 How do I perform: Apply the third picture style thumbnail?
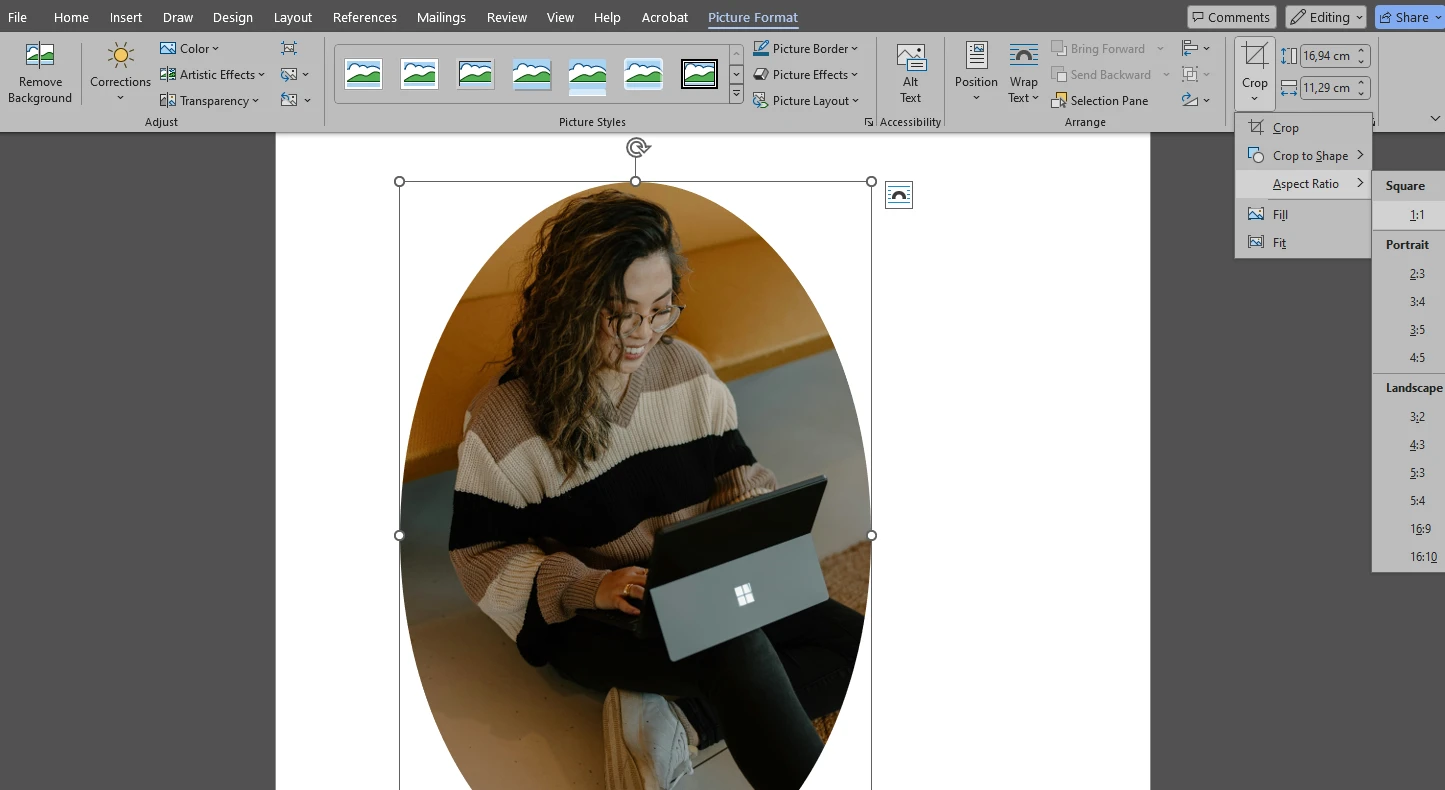coord(475,74)
